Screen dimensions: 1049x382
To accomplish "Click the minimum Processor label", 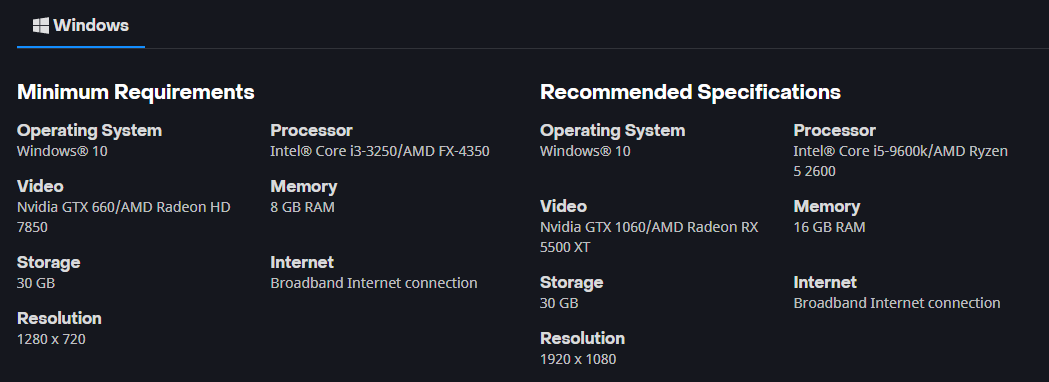I will pyautogui.click(x=311, y=130).
